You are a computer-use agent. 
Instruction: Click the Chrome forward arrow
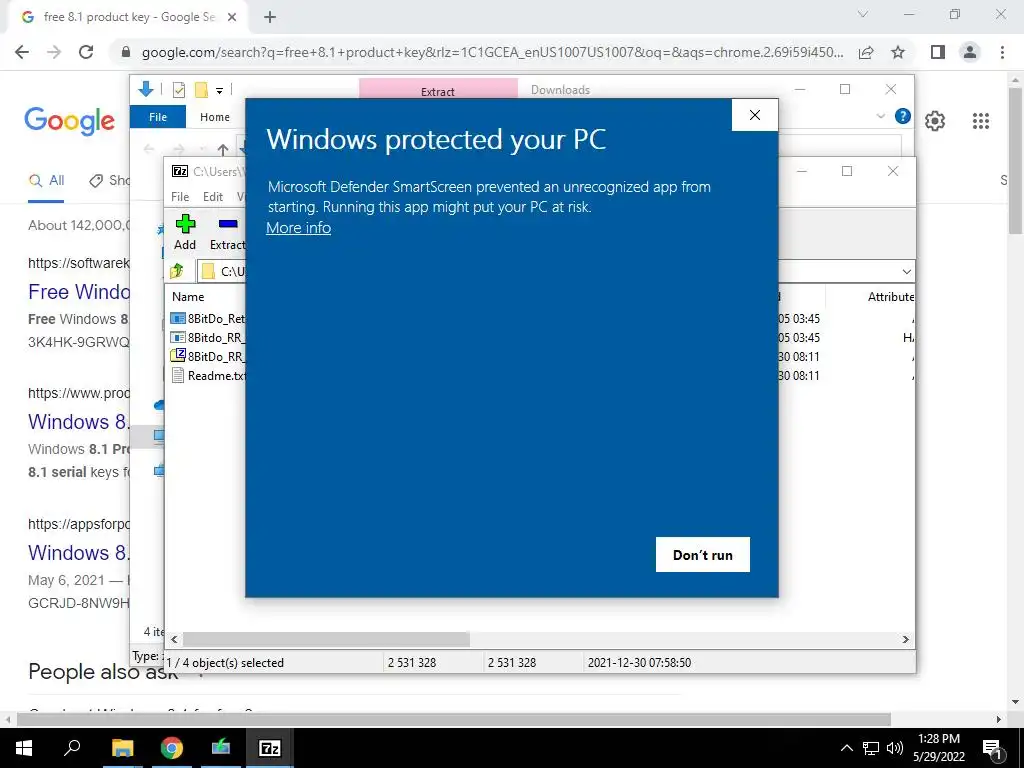coord(54,52)
